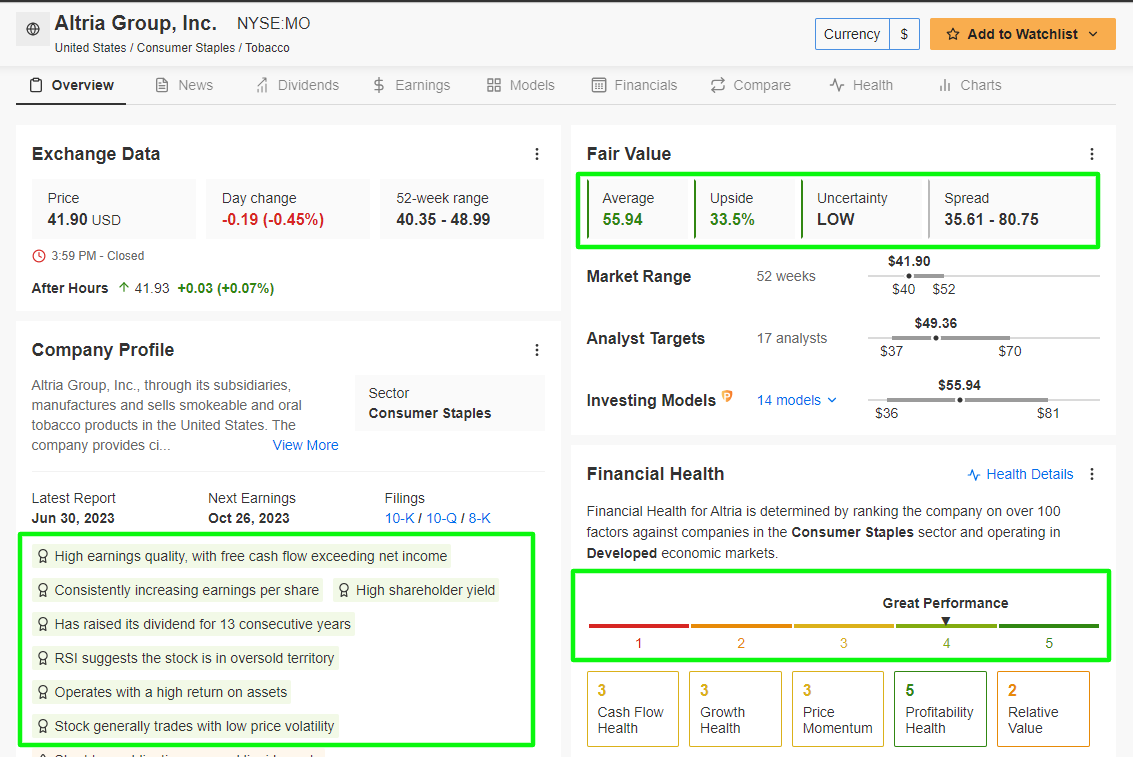Expand the 14 models dropdown

pos(797,400)
